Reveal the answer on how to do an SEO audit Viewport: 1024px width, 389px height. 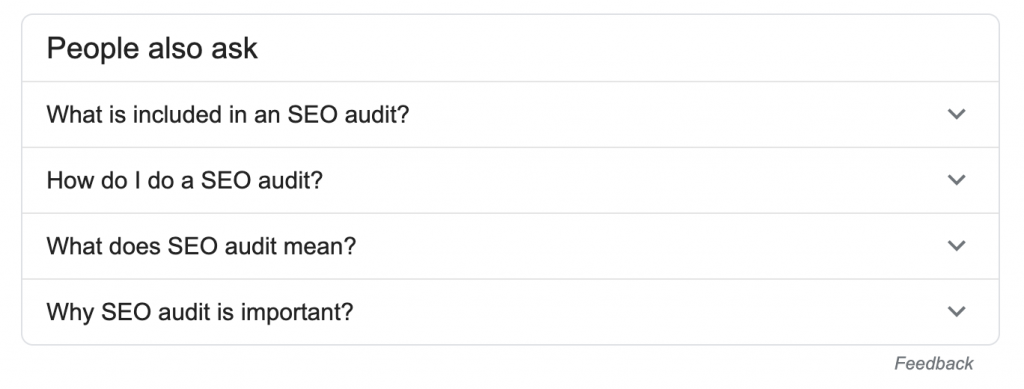tap(511, 180)
